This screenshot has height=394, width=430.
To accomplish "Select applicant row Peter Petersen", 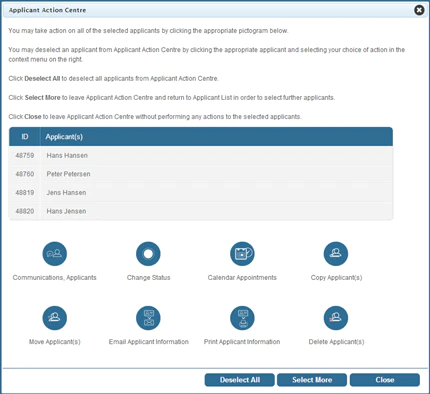I will [x=201, y=174].
